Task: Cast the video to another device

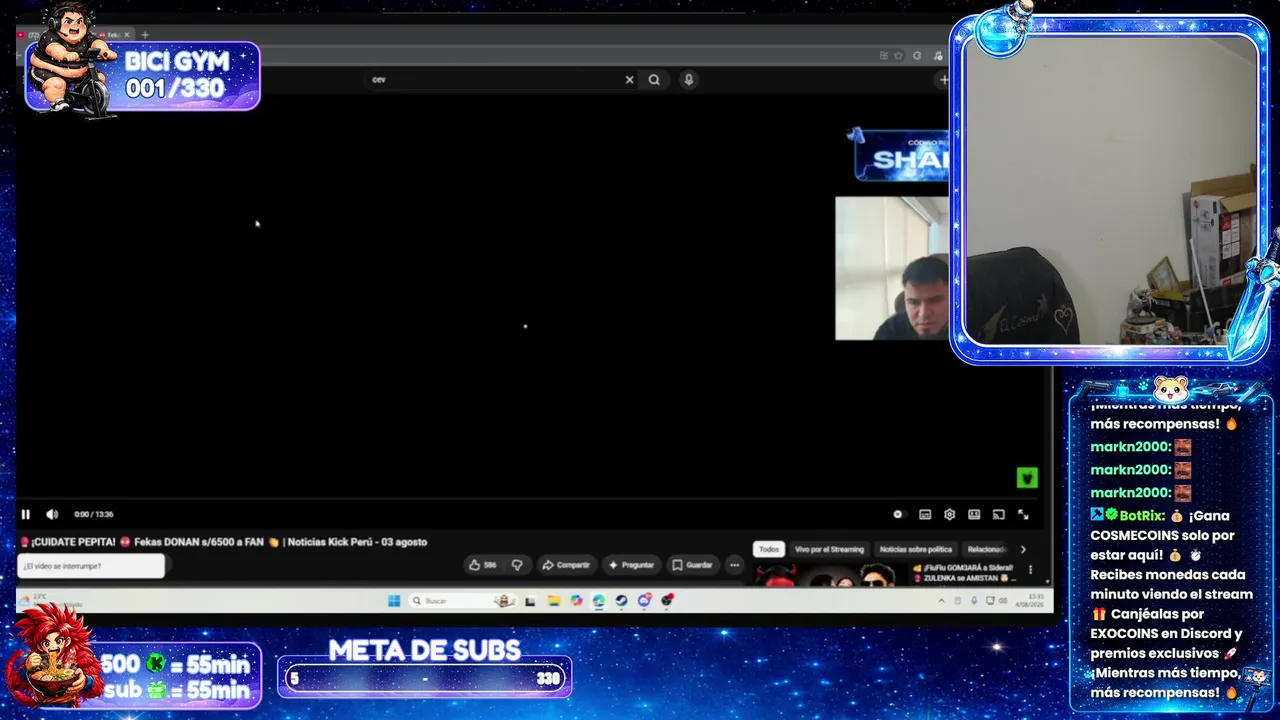Action: [x=998, y=514]
